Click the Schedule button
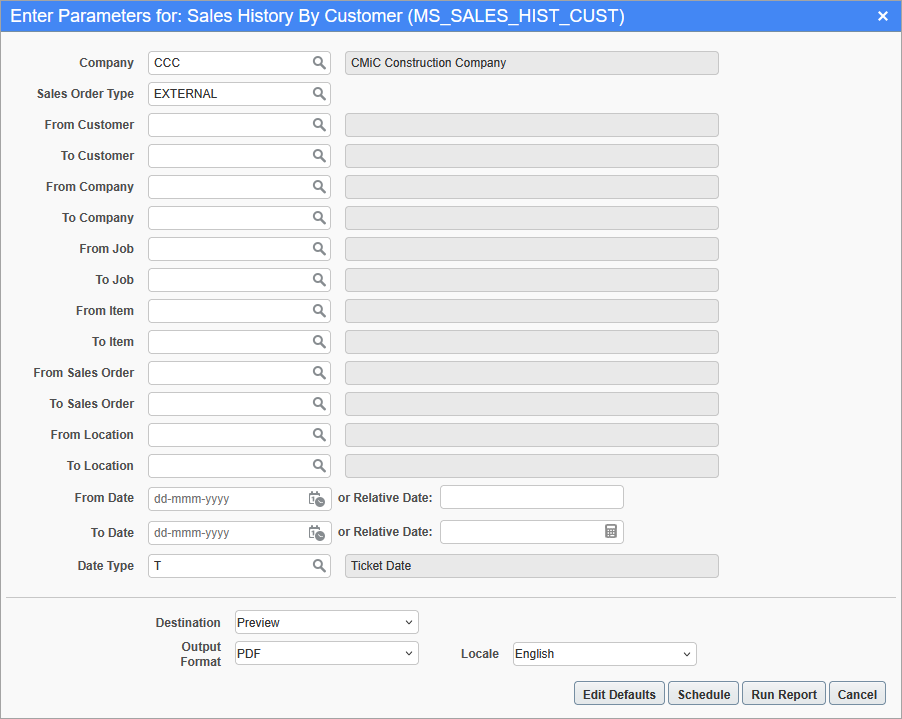Image resolution: width=902 pixels, height=719 pixels. click(x=703, y=694)
